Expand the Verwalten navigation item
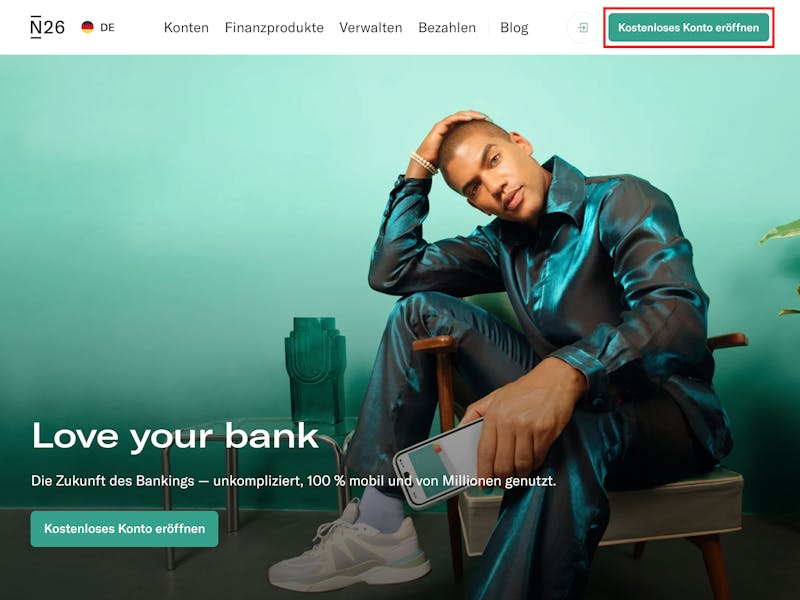800x600 pixels. tap(371, 28)
